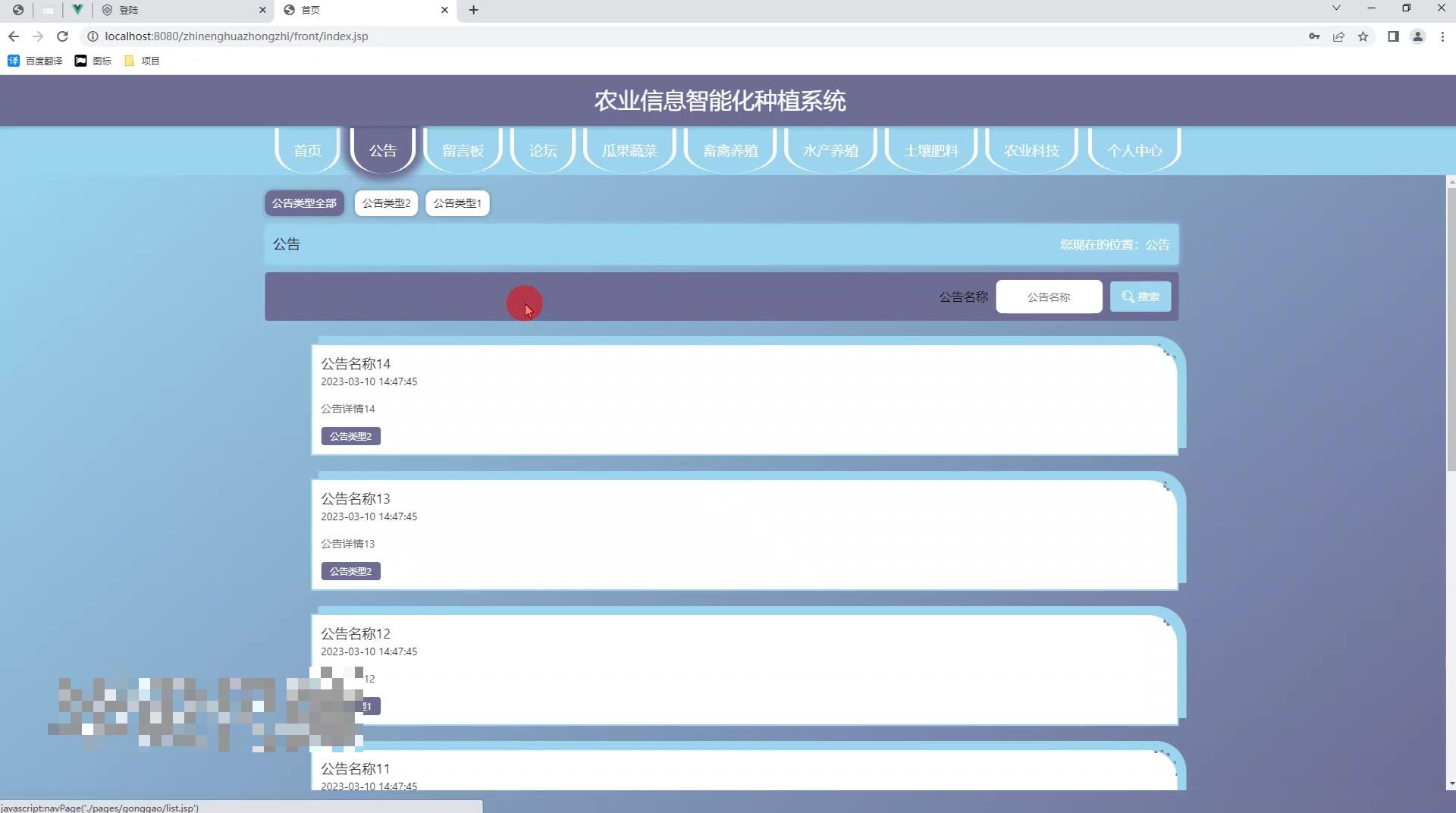
Task: Click the scrollbar up arrow
Action: tap(1451, 181)
